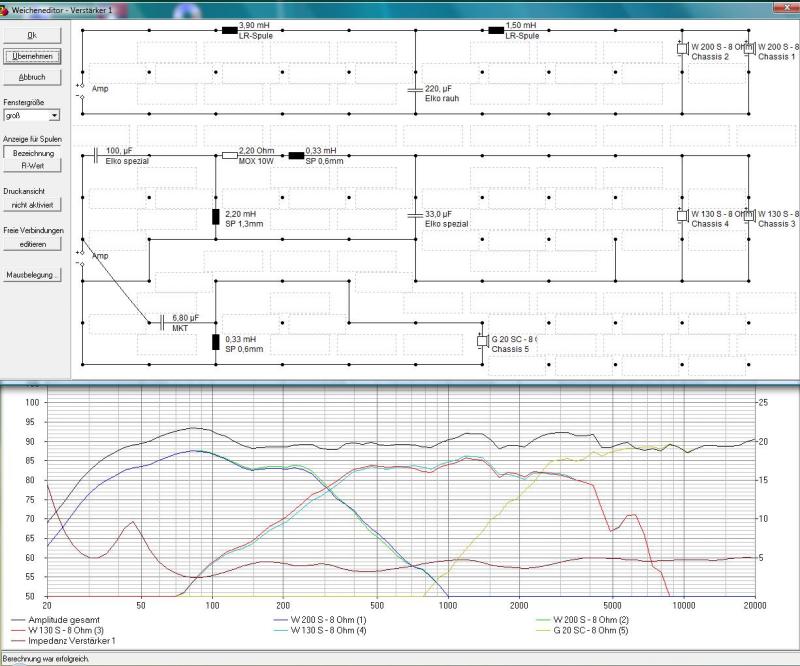
Task: Confirm the dialog with the Ok button
Action: 32,35
